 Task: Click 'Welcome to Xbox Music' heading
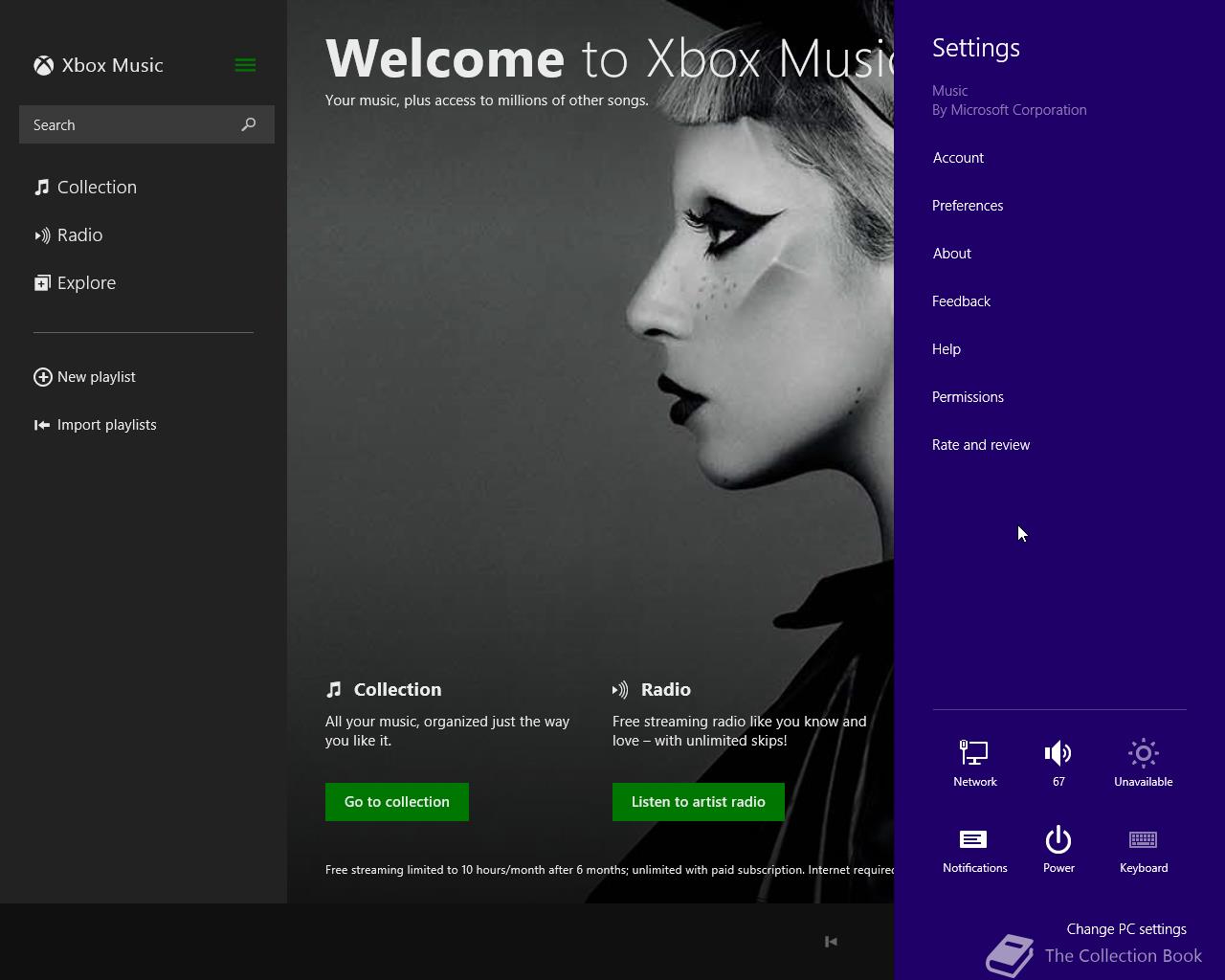coord(610,58)
